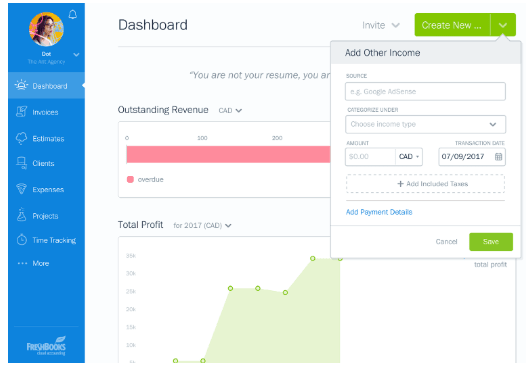
Task: Go to Invoices in the sidebar
Action: pyautogui.click(x=45, y=112)
